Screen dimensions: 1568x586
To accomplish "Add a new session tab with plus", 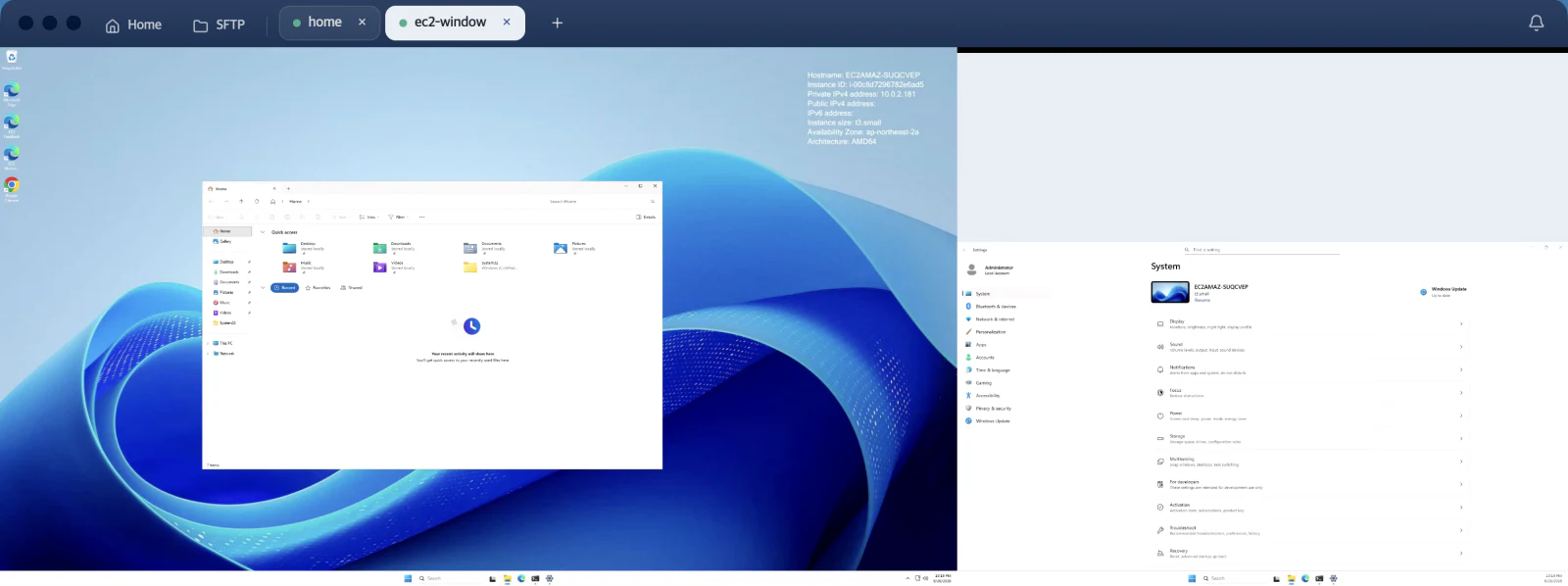I will tap(557, 23).
